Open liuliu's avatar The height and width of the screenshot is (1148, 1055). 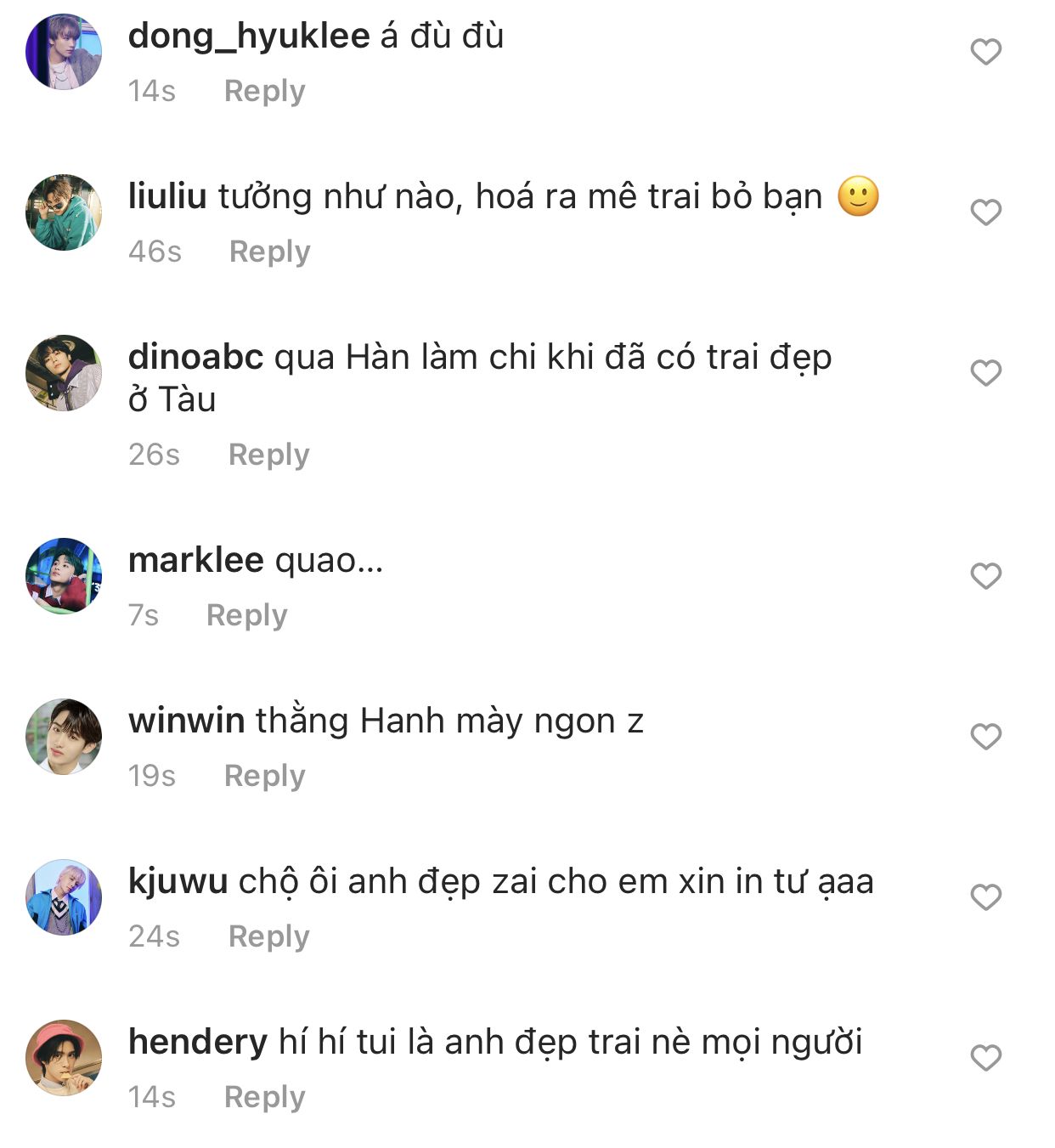(64, 212)
